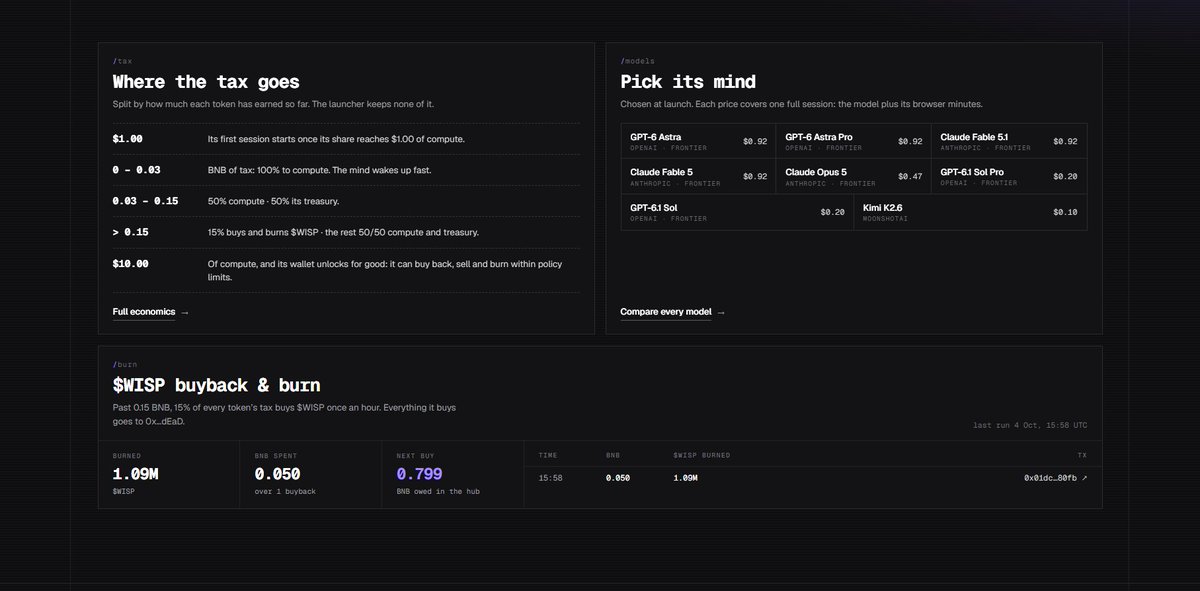Viewport: 1200px width, 591px height.
Task: Click the "$WISP BURNED" column header
Action: click(702, 455)
